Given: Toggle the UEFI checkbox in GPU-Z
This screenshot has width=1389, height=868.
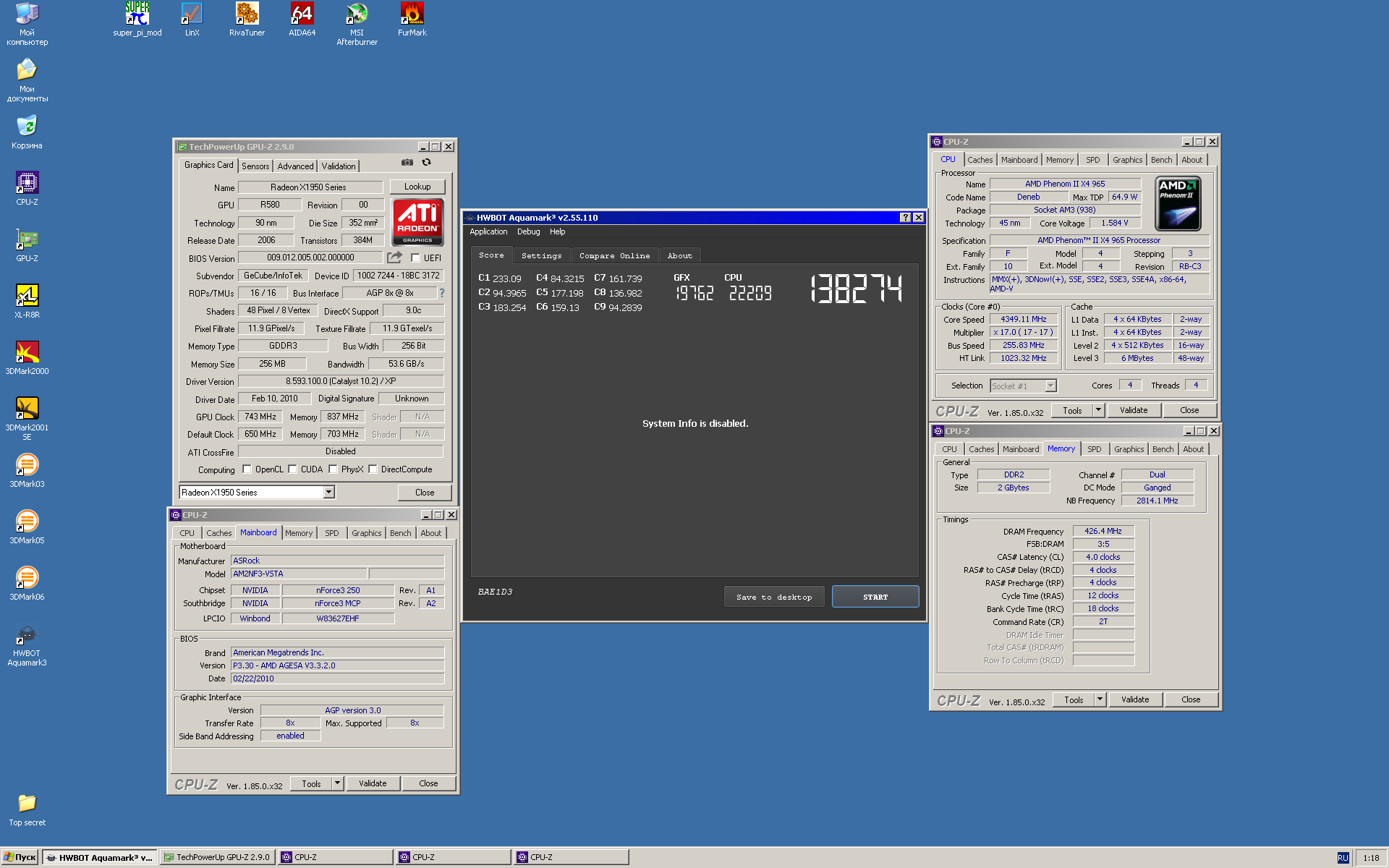Looking at the screenshot, I should click(x=415, y=258).
